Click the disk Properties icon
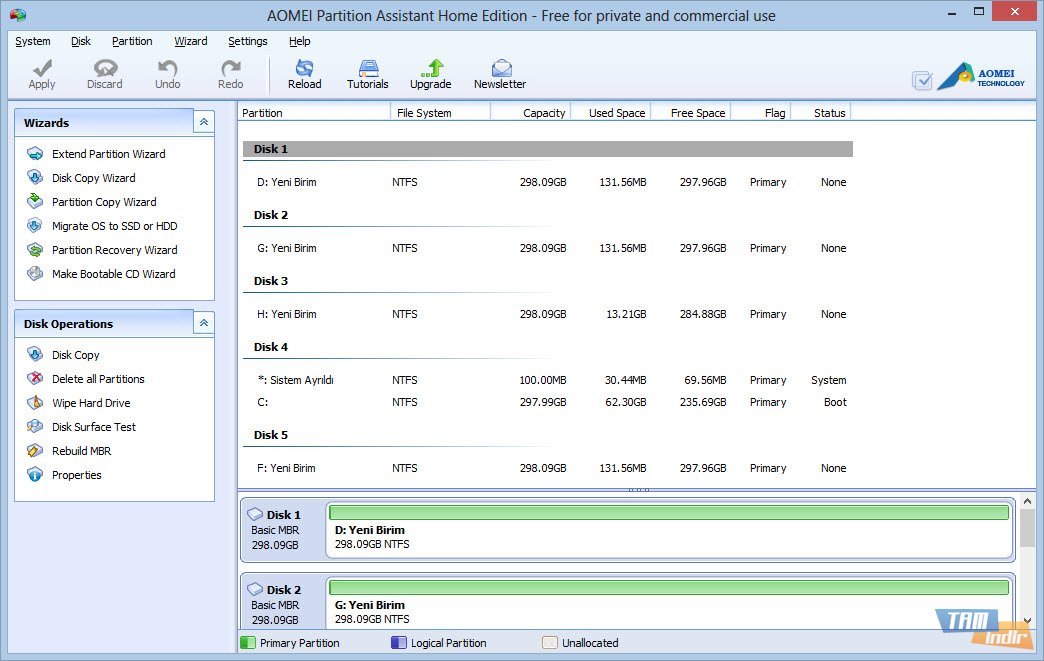 [35, 475]
